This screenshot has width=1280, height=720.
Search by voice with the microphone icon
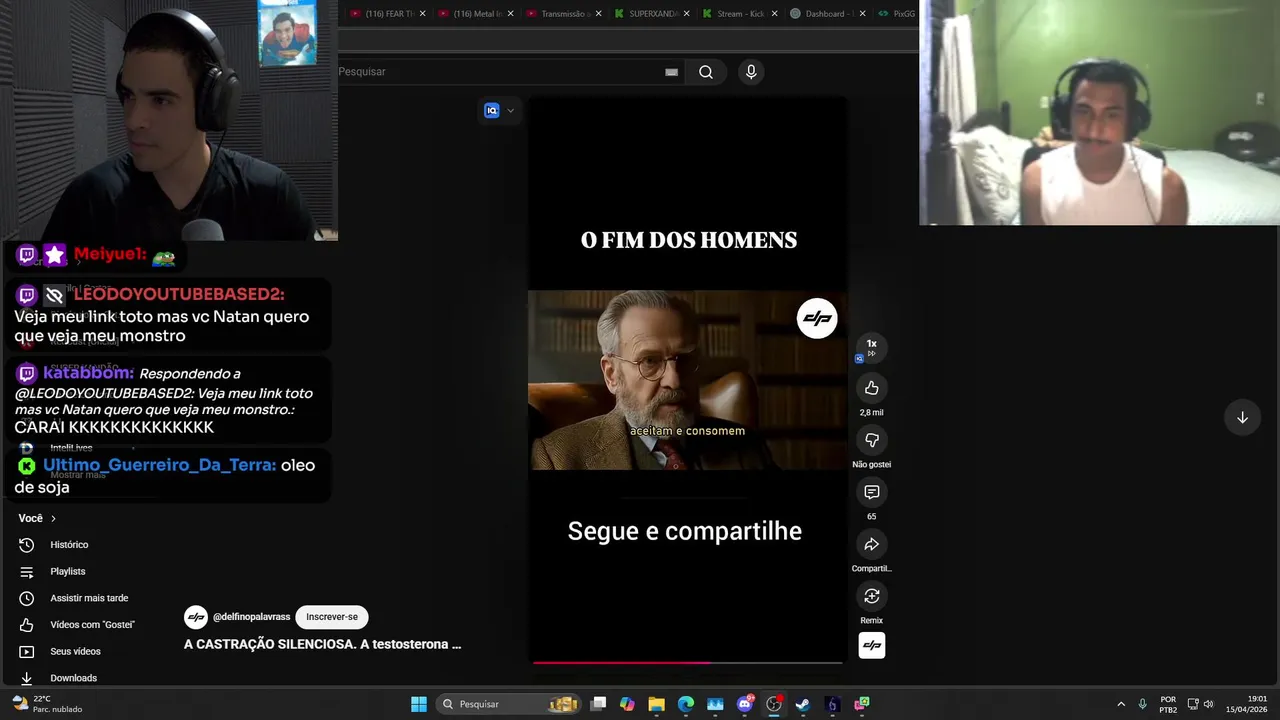[751, 71]
